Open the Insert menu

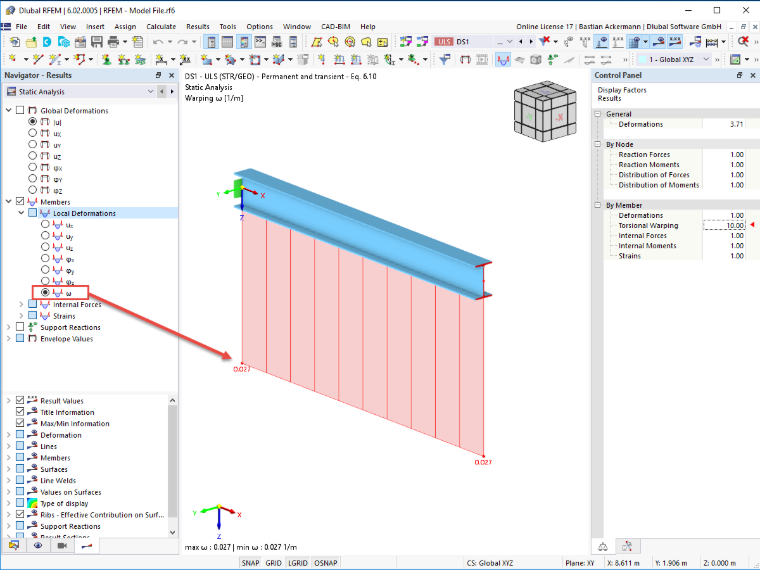click(95, 27)
